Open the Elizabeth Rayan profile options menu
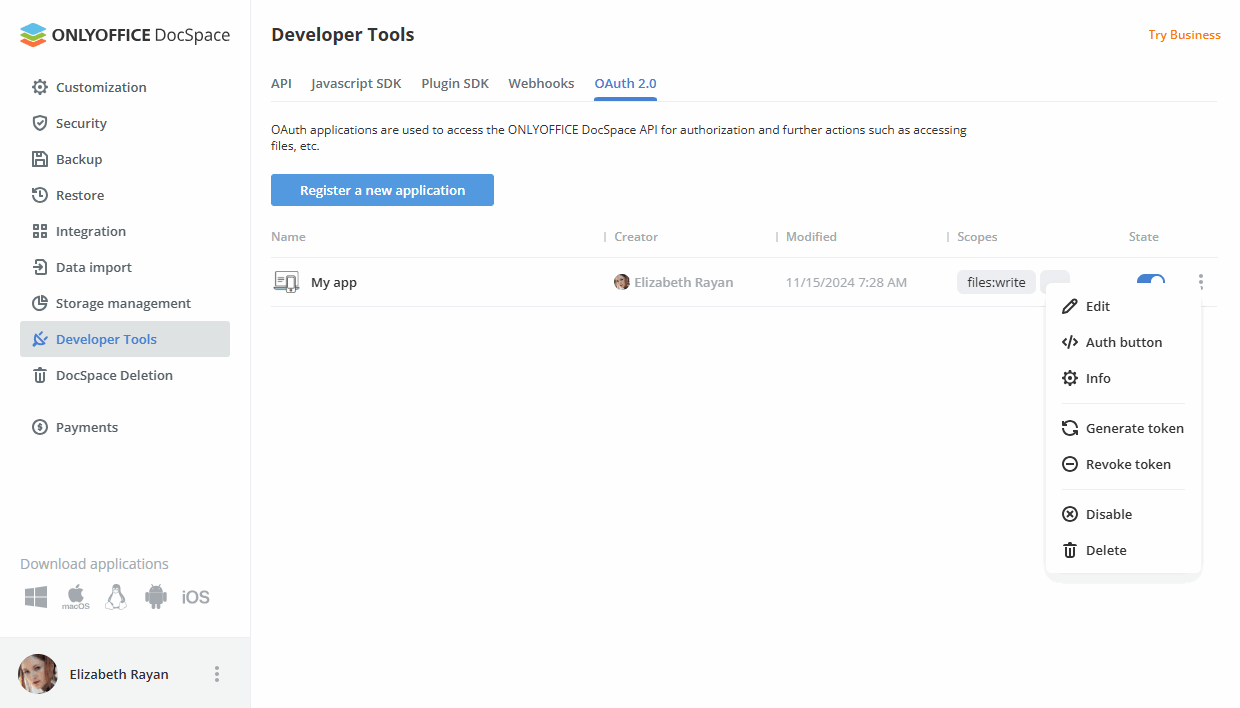This screenshot has width=1240, height=708. point(217,674)
